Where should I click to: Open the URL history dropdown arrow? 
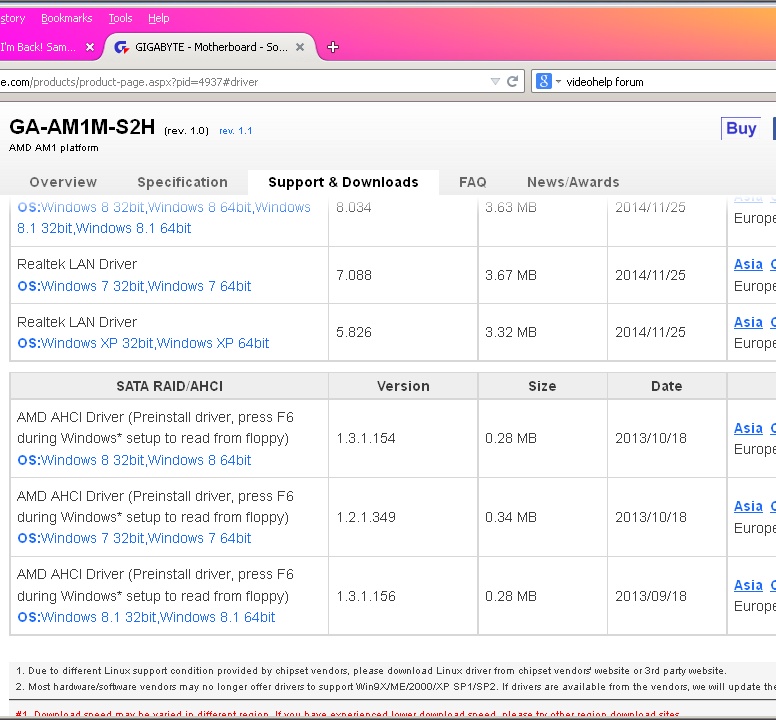coord(495,82)
